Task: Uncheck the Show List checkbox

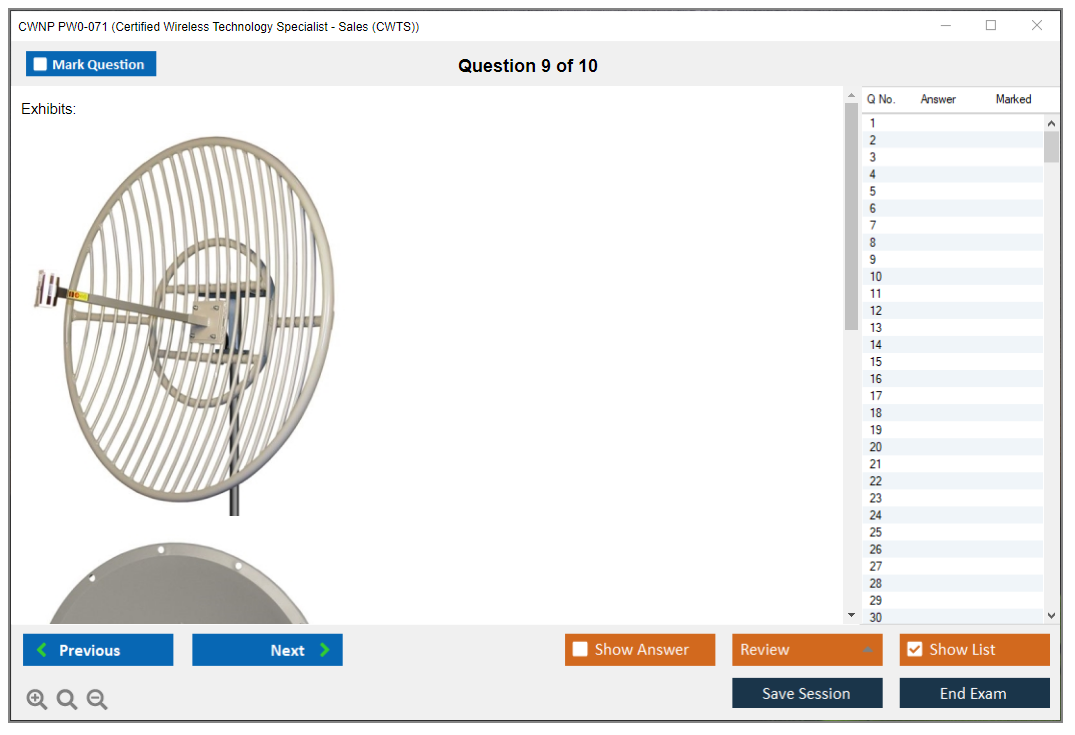Action: pos(914,650)
